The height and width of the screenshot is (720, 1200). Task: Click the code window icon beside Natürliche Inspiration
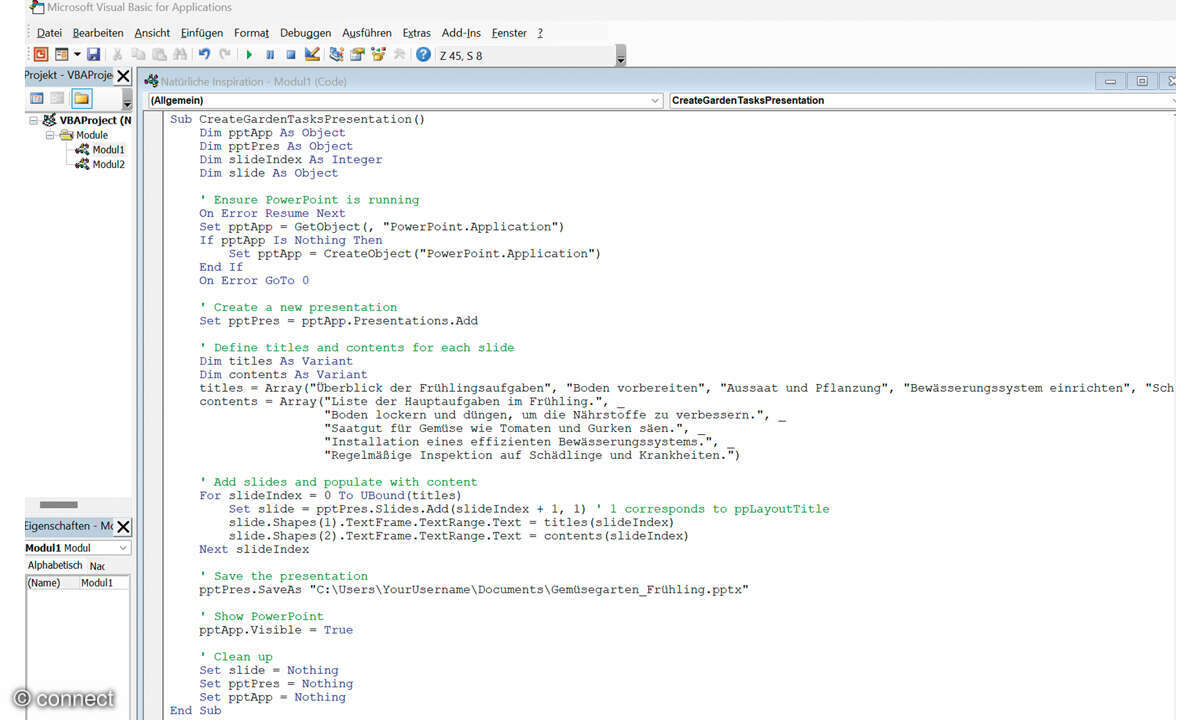(x=151, y=81)
